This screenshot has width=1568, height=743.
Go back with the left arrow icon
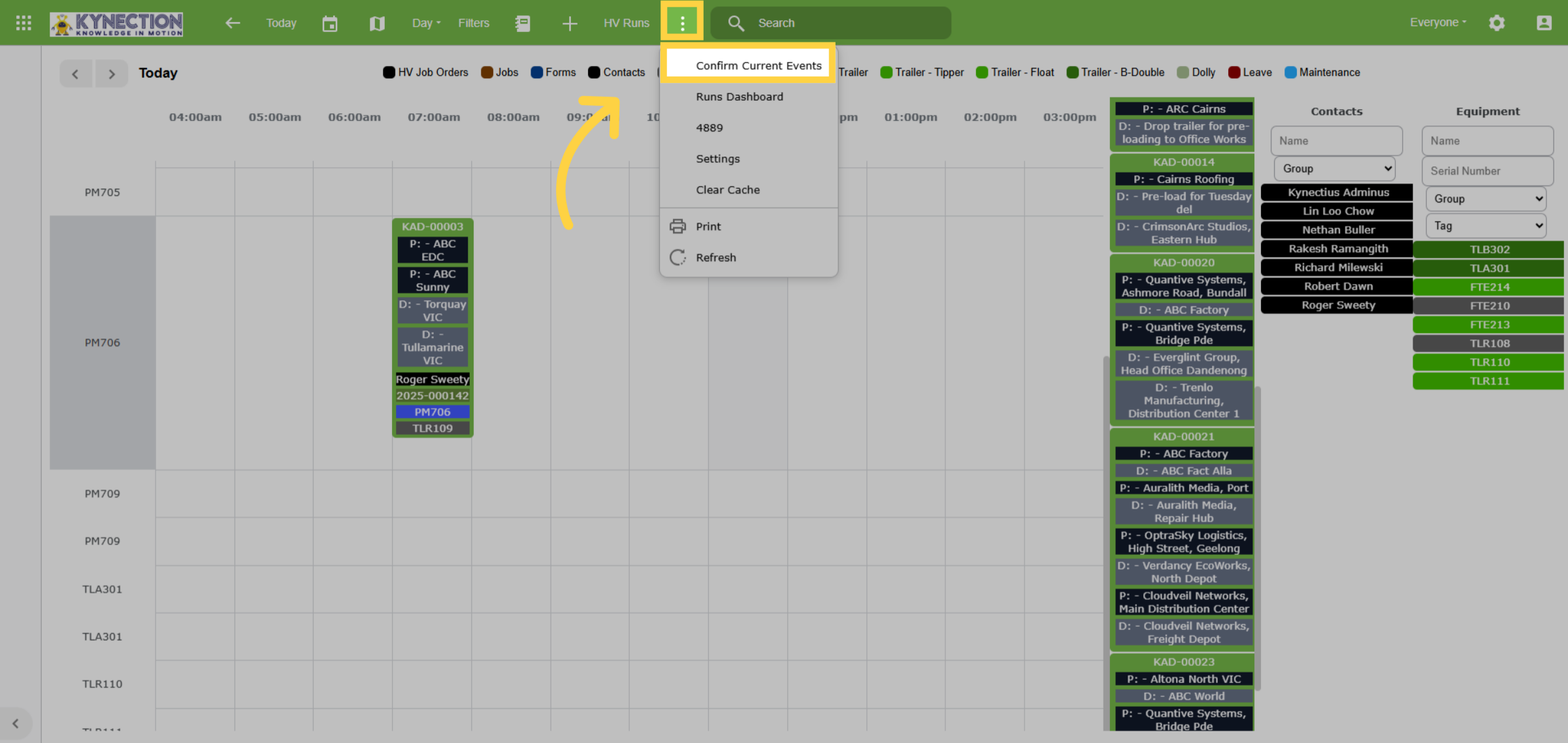233,23
